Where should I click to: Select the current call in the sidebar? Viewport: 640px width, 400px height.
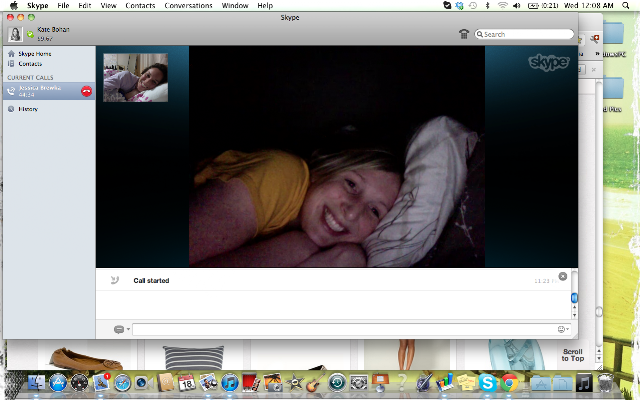click(x=49, y=91)
